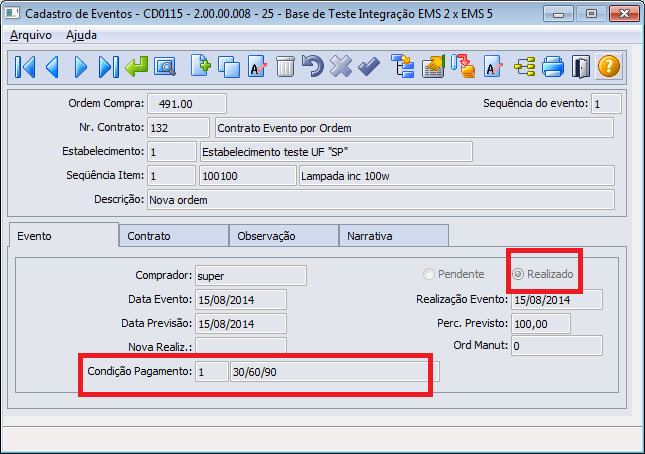Add new record with plus page icon
The width and height of the screenshot is (645, 454).
pyautogui.click(x=201, y=67)
